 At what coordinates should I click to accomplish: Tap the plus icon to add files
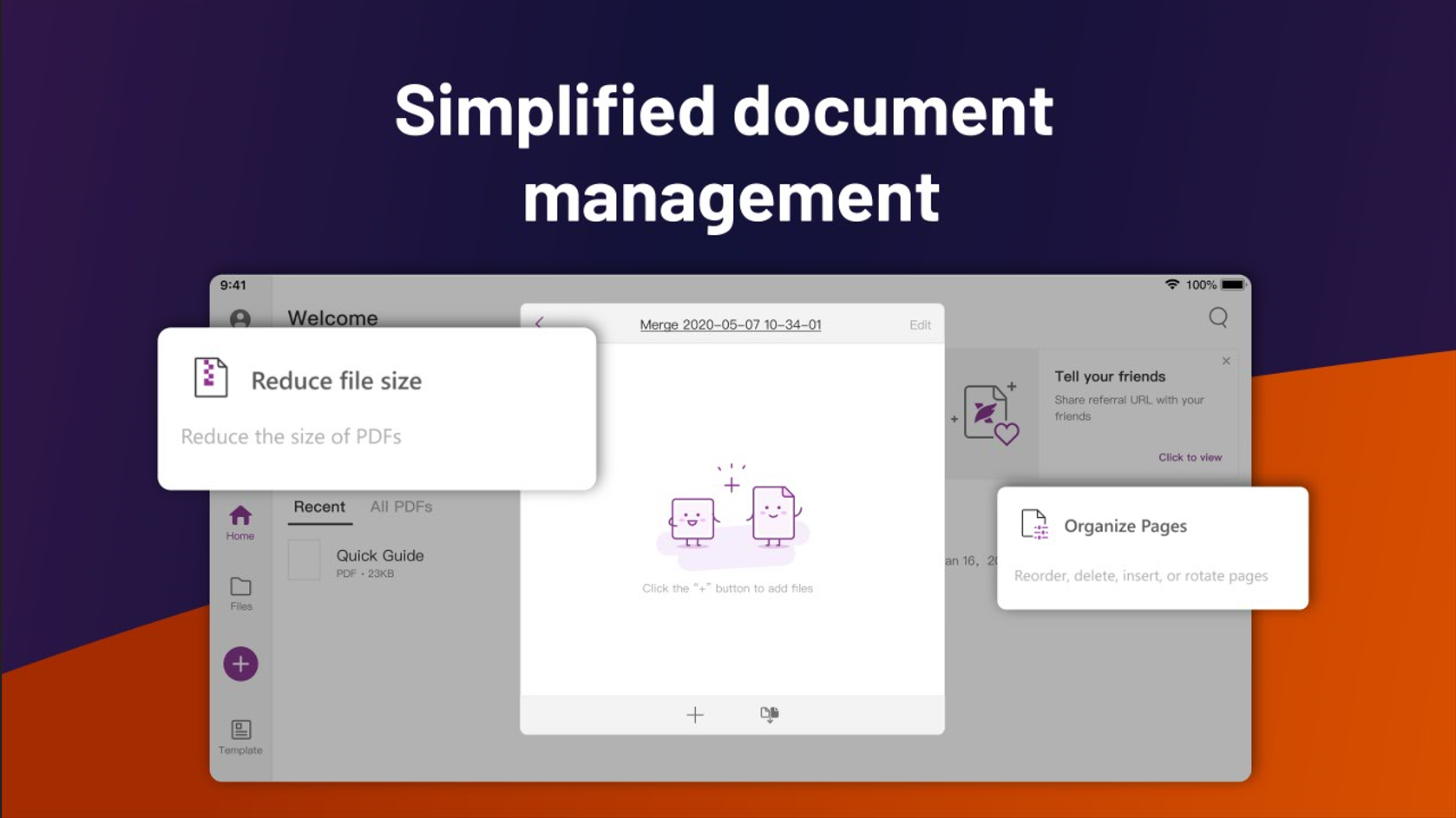click(695, 715)
